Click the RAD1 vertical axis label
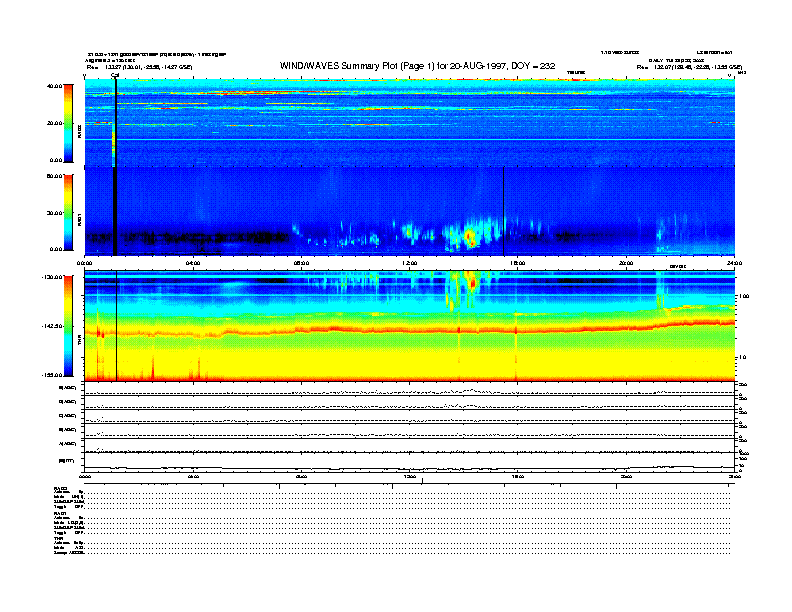This screenshot has height=612, width=792. 79,220
